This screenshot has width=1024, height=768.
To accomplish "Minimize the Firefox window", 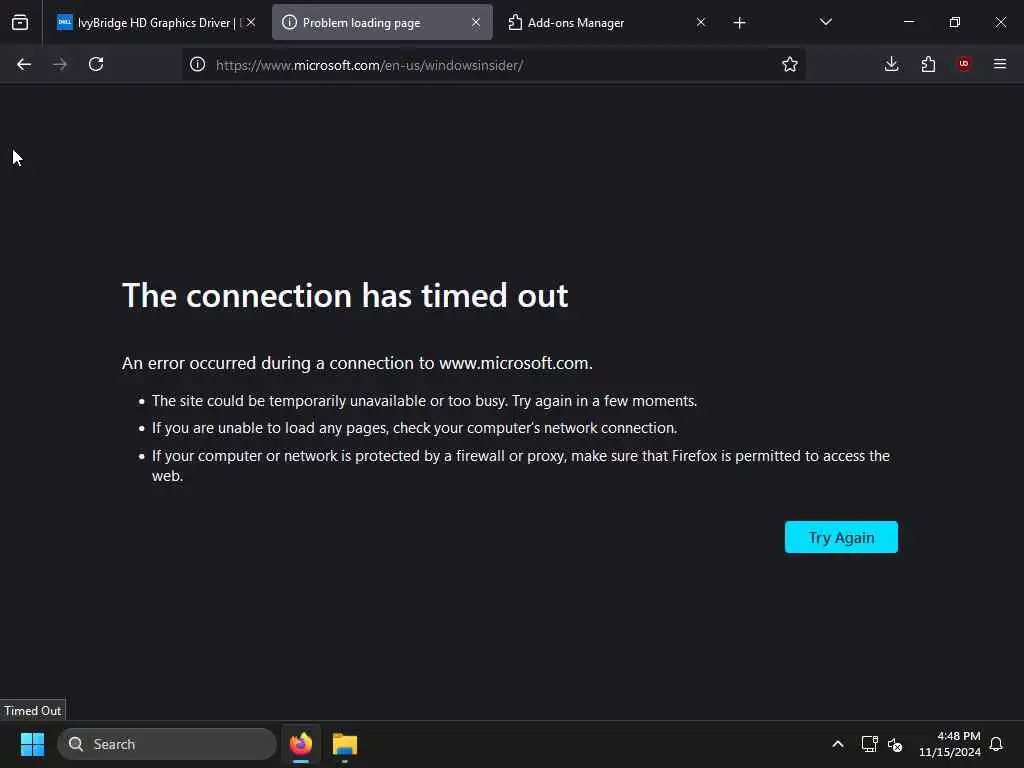I will tap(908, 22).
